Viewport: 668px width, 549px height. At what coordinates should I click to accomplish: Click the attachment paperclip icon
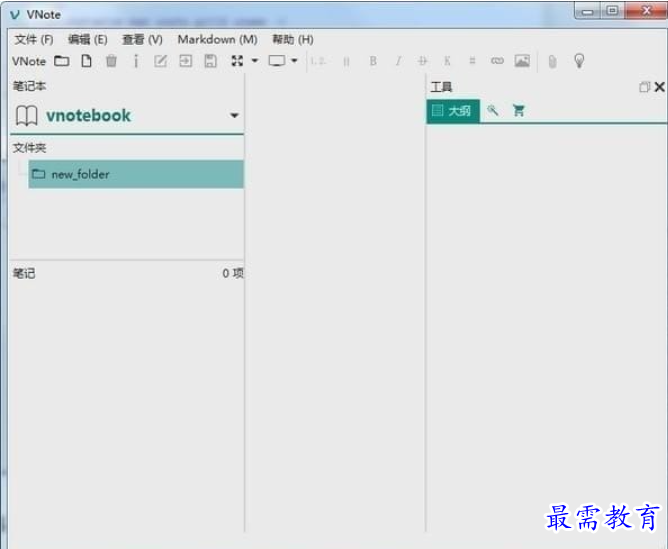[x=552, y=62]
